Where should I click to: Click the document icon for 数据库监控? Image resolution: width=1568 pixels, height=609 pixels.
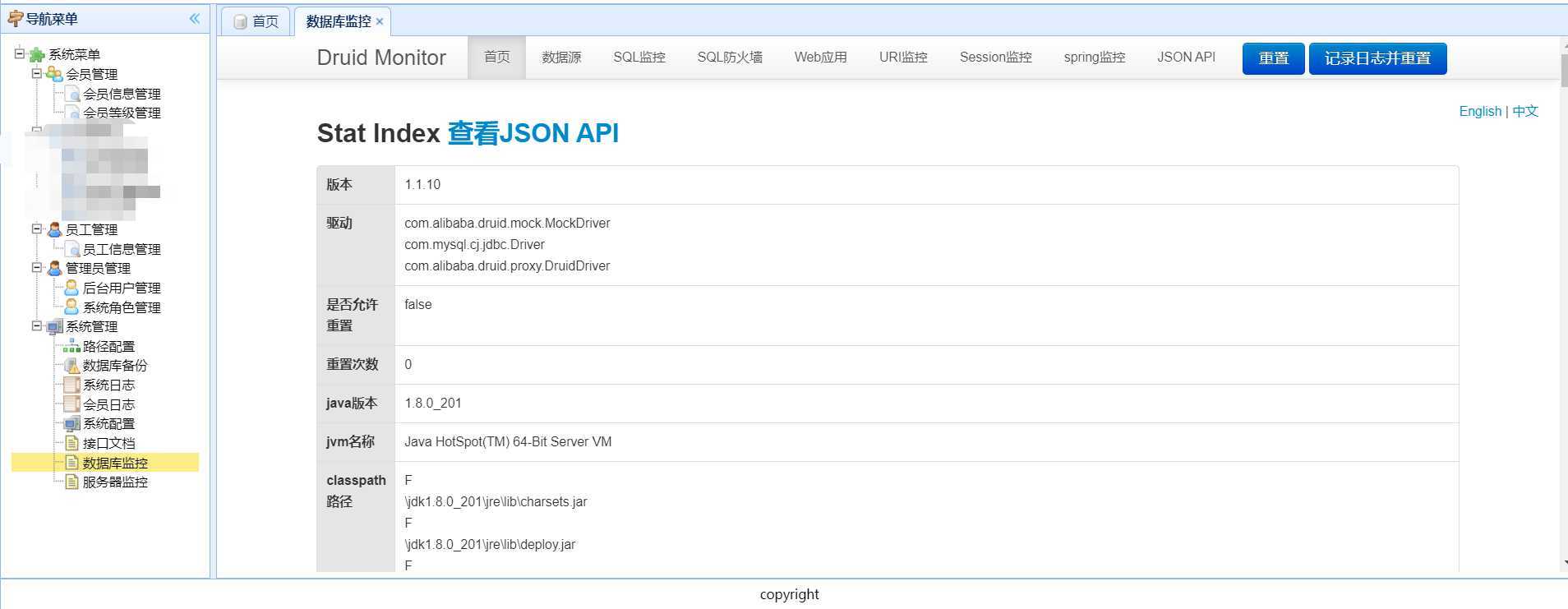point(72,463)
